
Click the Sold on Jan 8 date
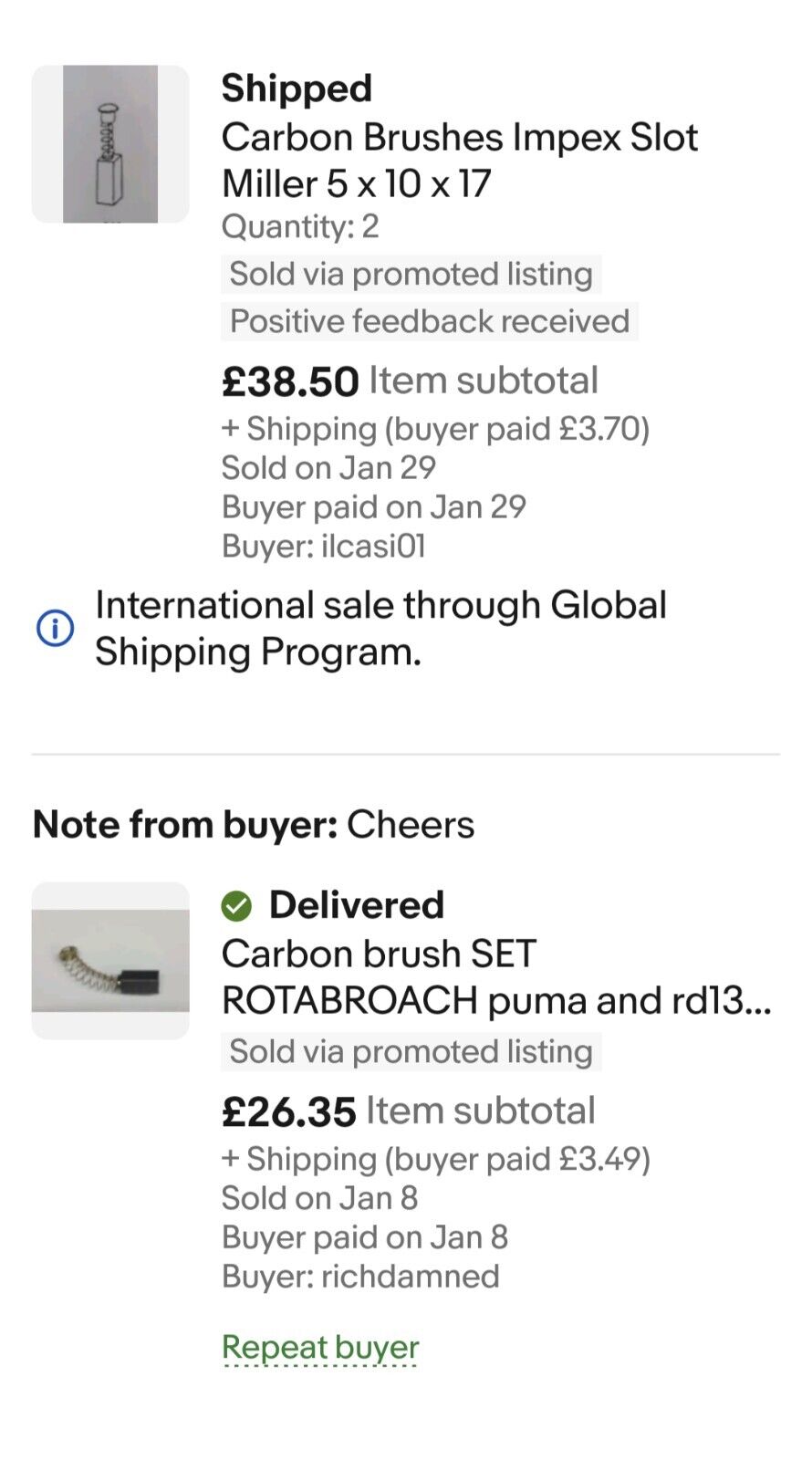click(x=319, y=1198)
